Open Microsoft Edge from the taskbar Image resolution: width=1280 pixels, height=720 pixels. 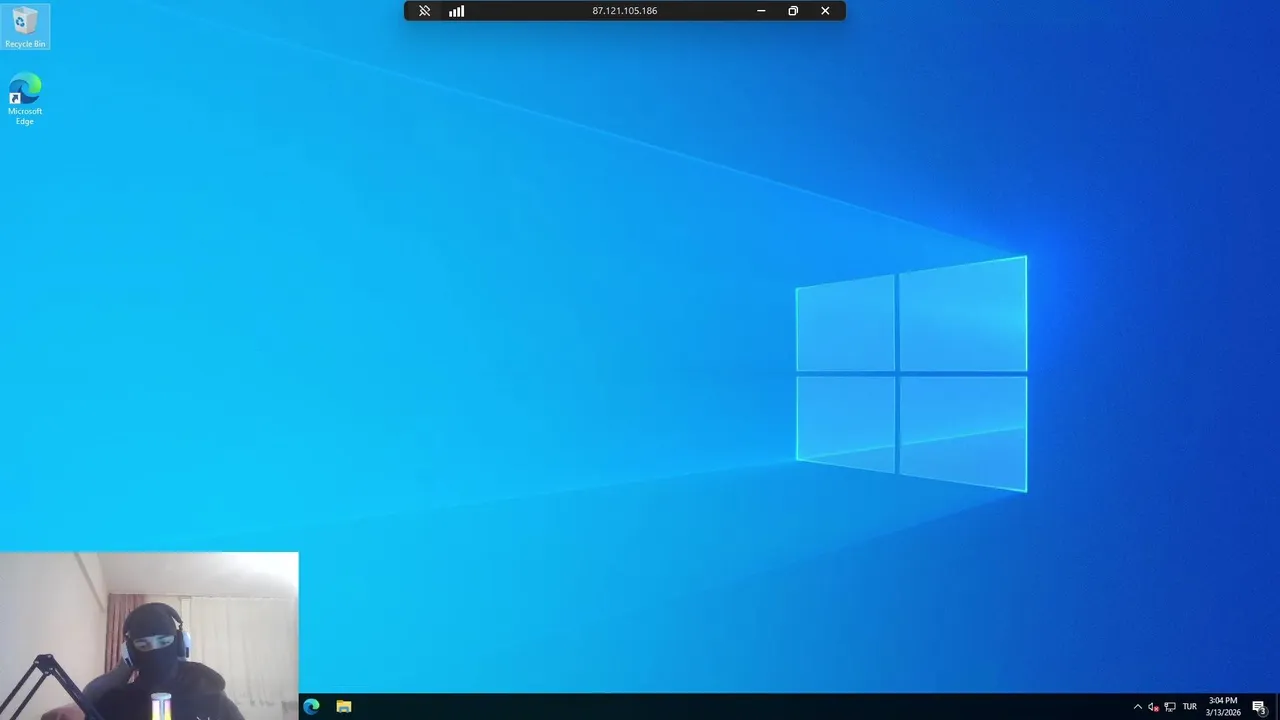tap(311, 706)
